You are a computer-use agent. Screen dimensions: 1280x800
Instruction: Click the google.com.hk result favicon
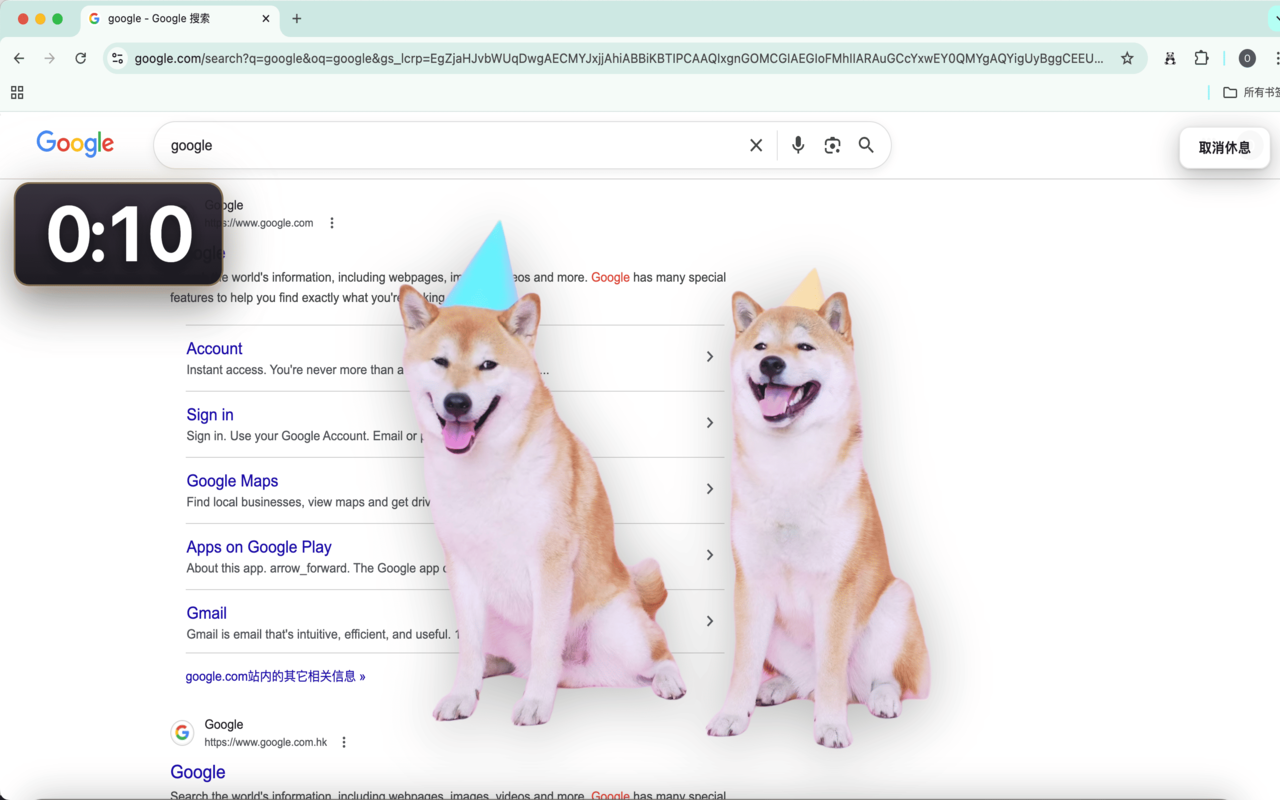pyautogui.click(x=182, y=733)
